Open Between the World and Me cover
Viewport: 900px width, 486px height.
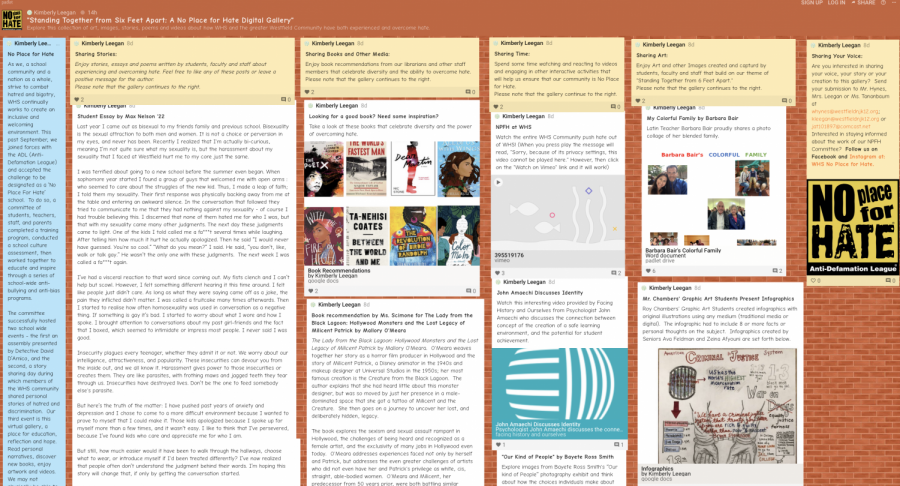pyautogui.click(x=367, y=236)
